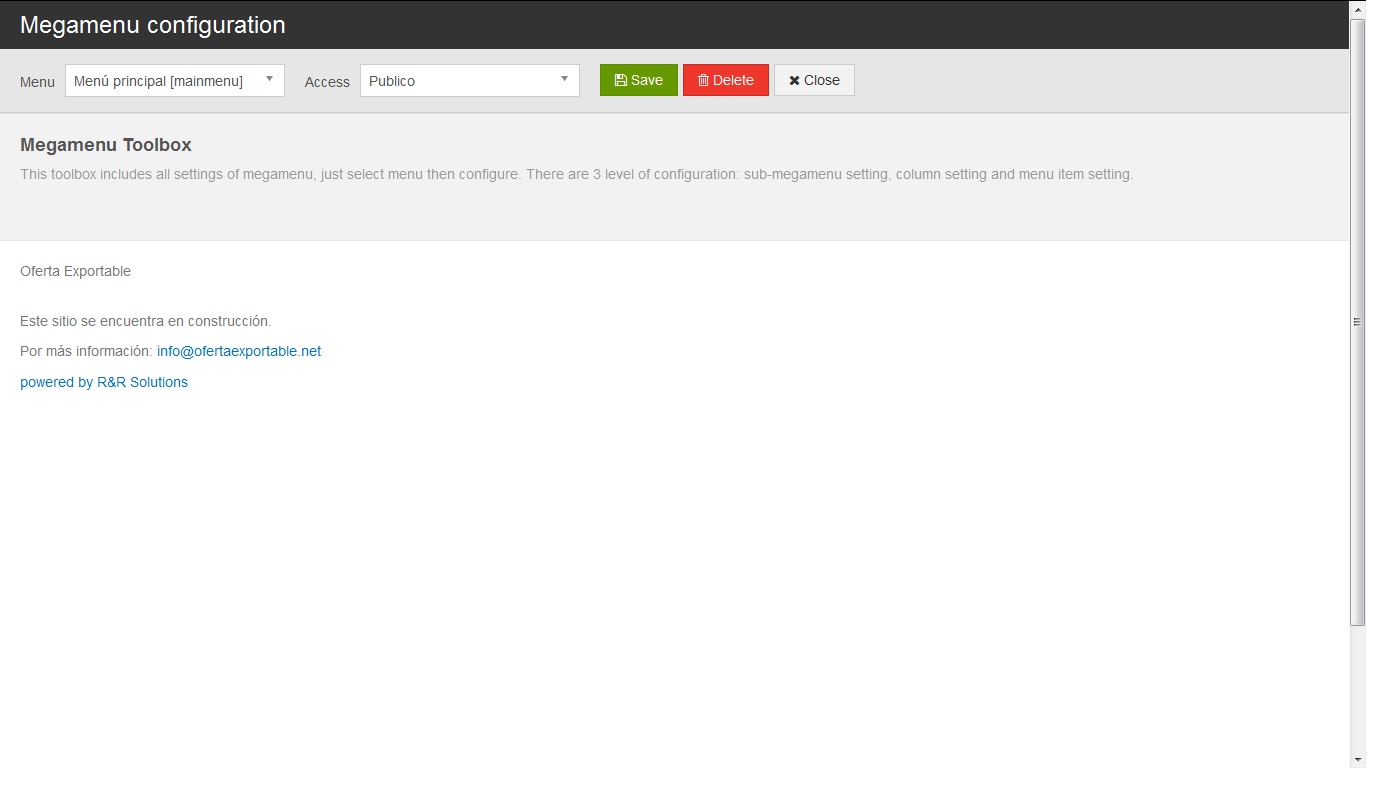The width and height of the screenshot is (1380, 788).
Task: Click the scroll up arrow of the scrollbar
Action: click(1357, 8)
